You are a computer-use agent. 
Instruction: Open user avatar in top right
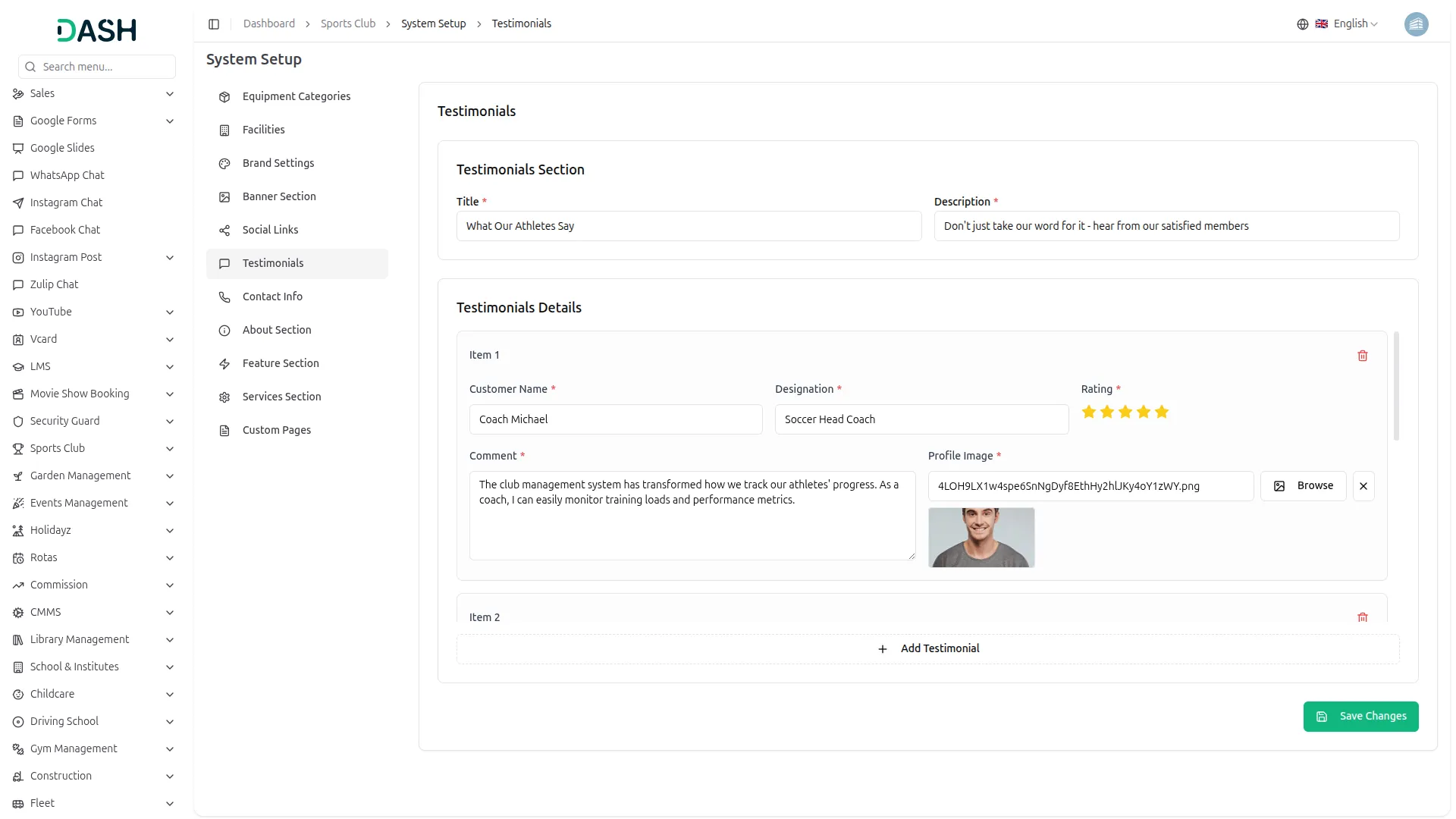tap(1416, 24)
